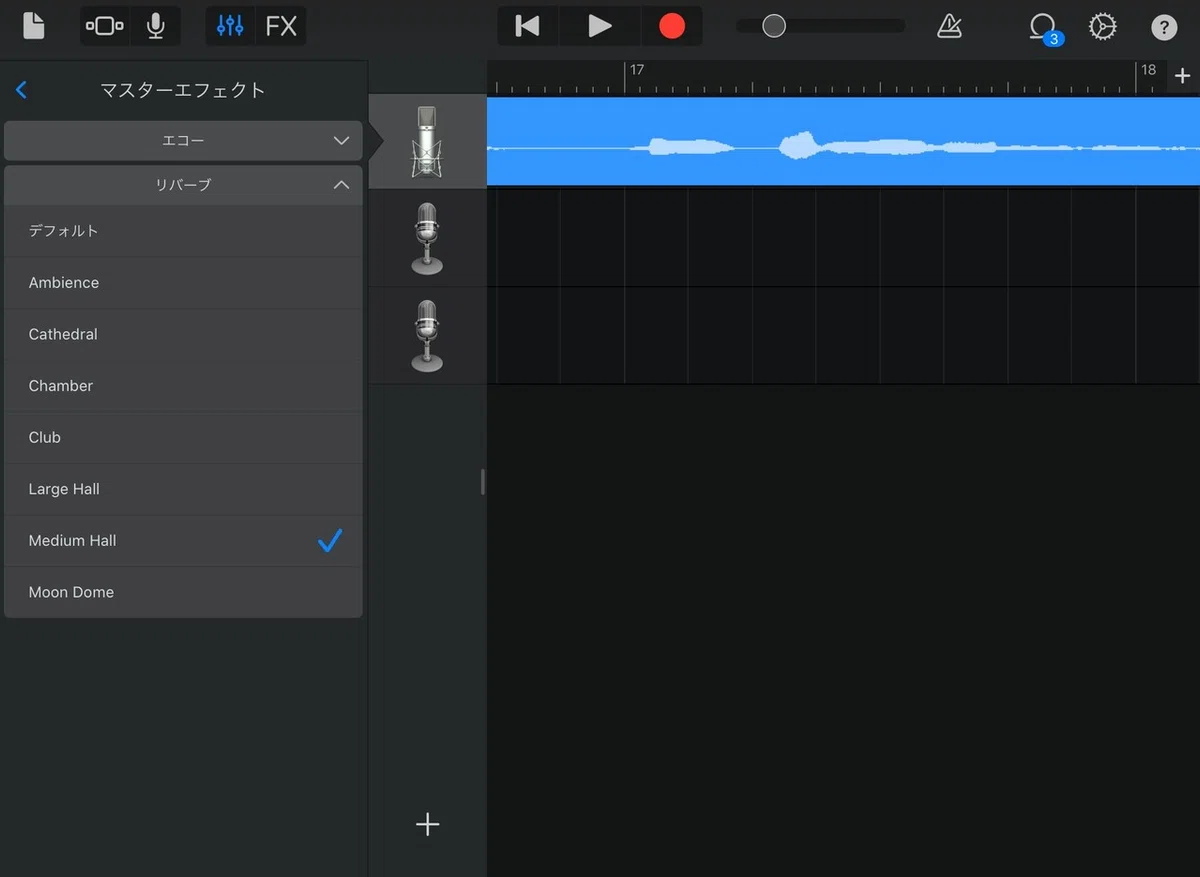Open the Help question mark
Image resolution: width=1200 pixels, height=877 pixels.
click(1164, 27)
